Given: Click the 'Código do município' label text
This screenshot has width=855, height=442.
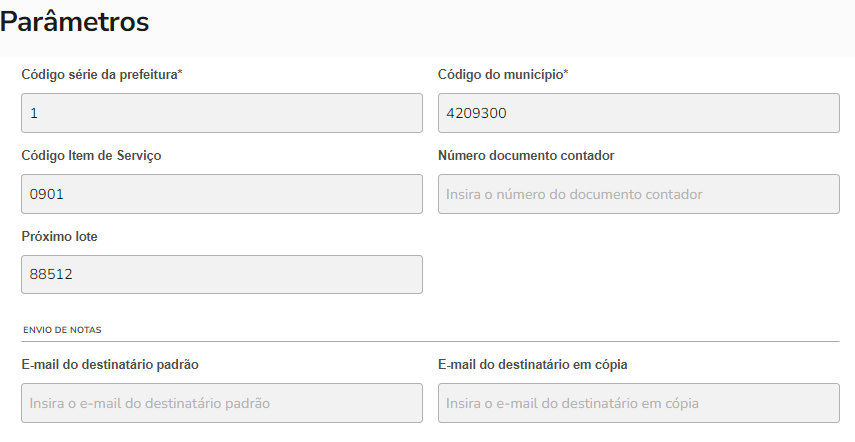Looking at the screenshot, I should pos(499,75).
